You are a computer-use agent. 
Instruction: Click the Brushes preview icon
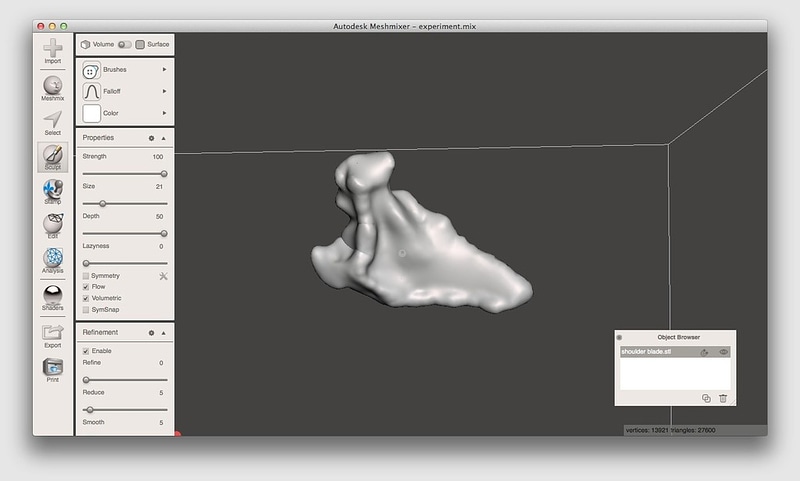pos(91,71)
